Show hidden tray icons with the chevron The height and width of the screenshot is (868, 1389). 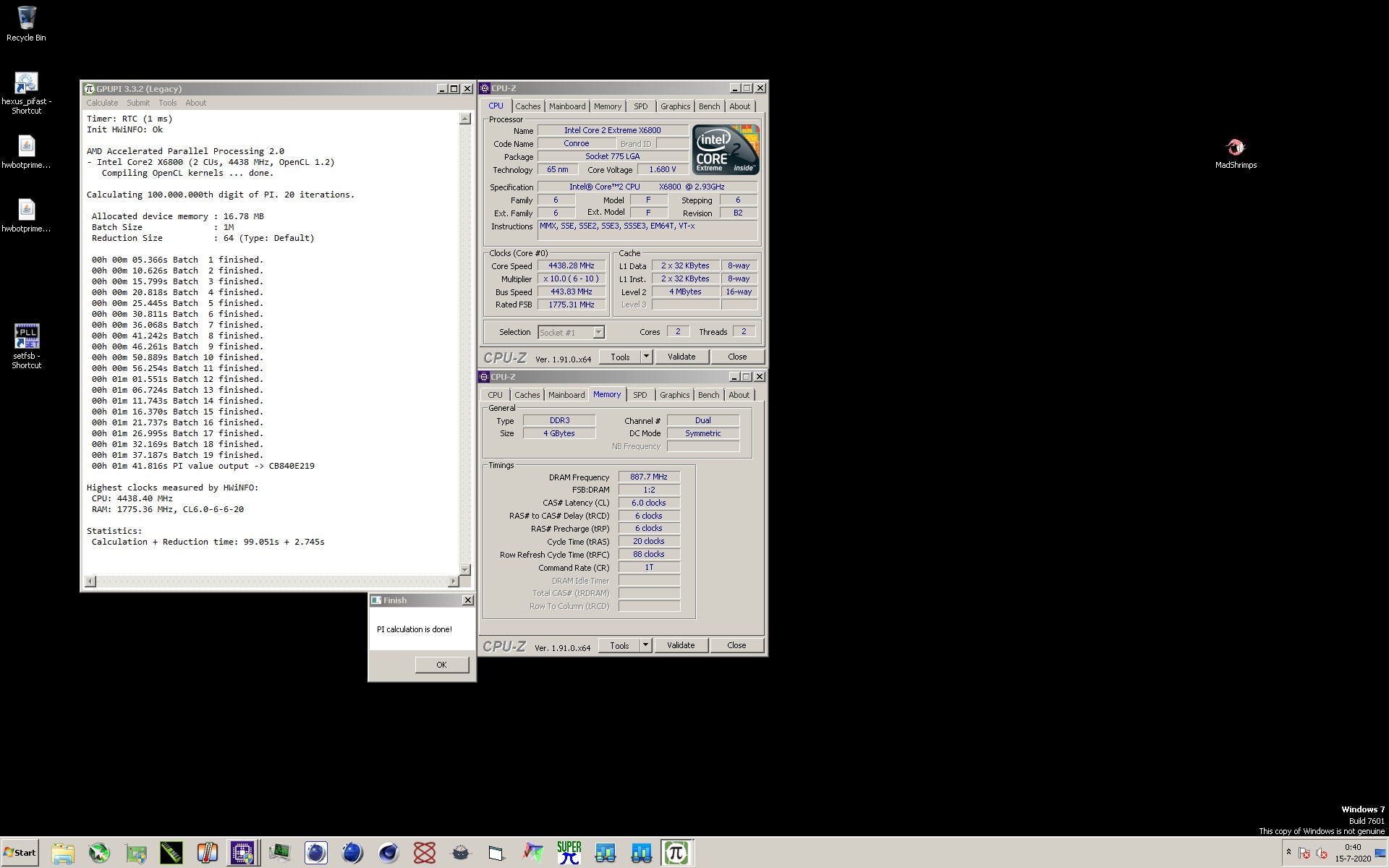(1288, 852)
